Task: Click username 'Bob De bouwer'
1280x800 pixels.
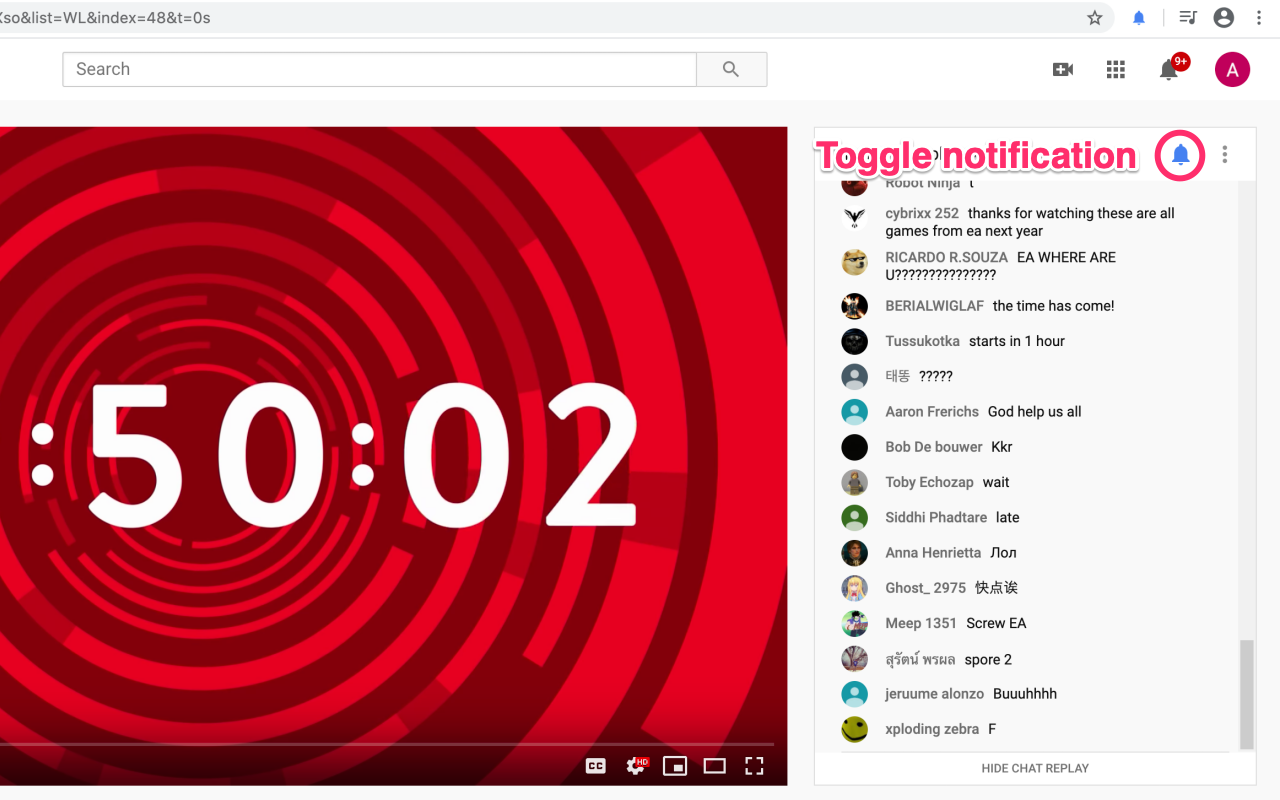Action: (x=934, y=447)
